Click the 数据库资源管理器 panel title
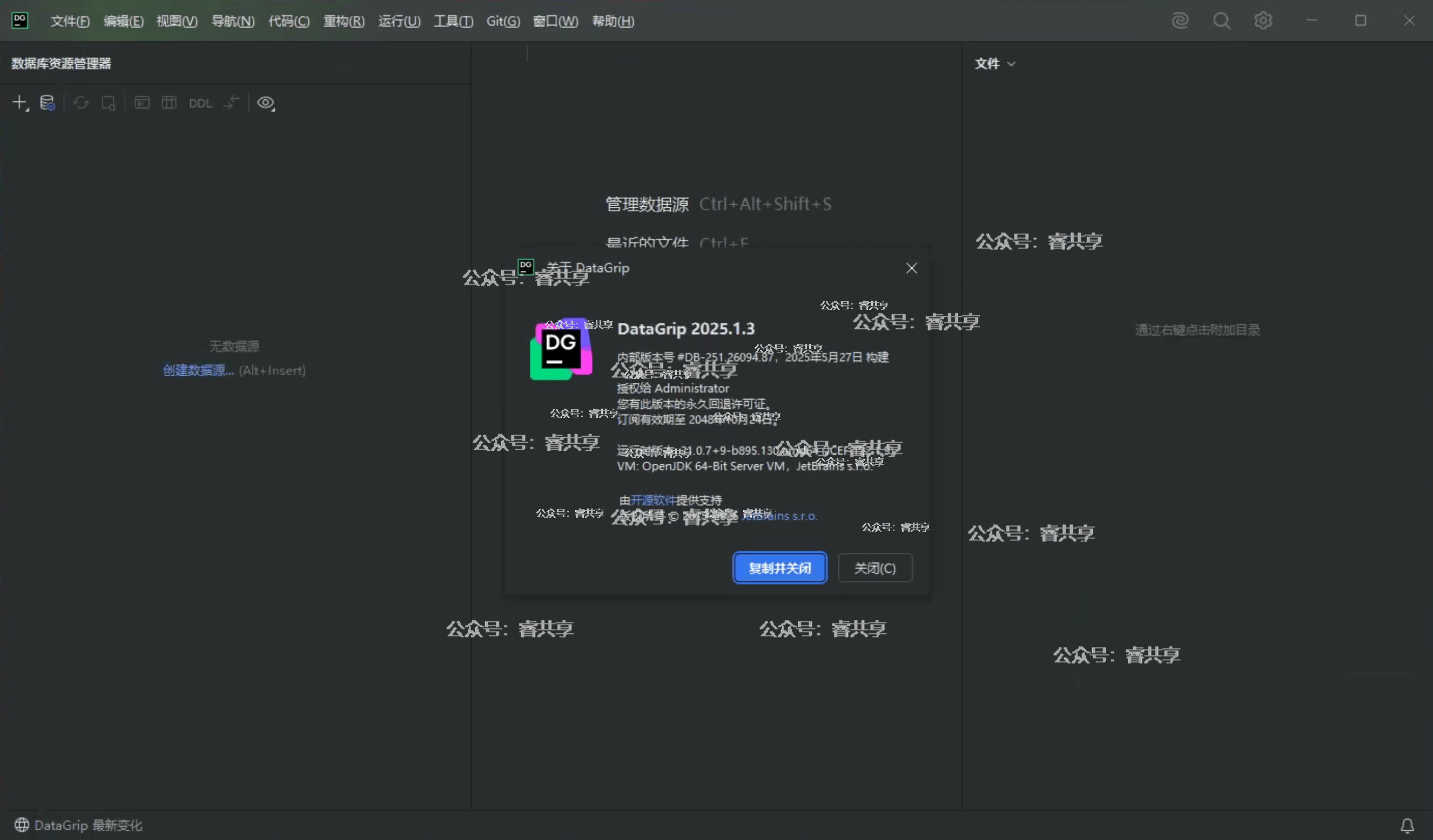The height and width of the screenshot is (840, 1433). pos(62,64)
